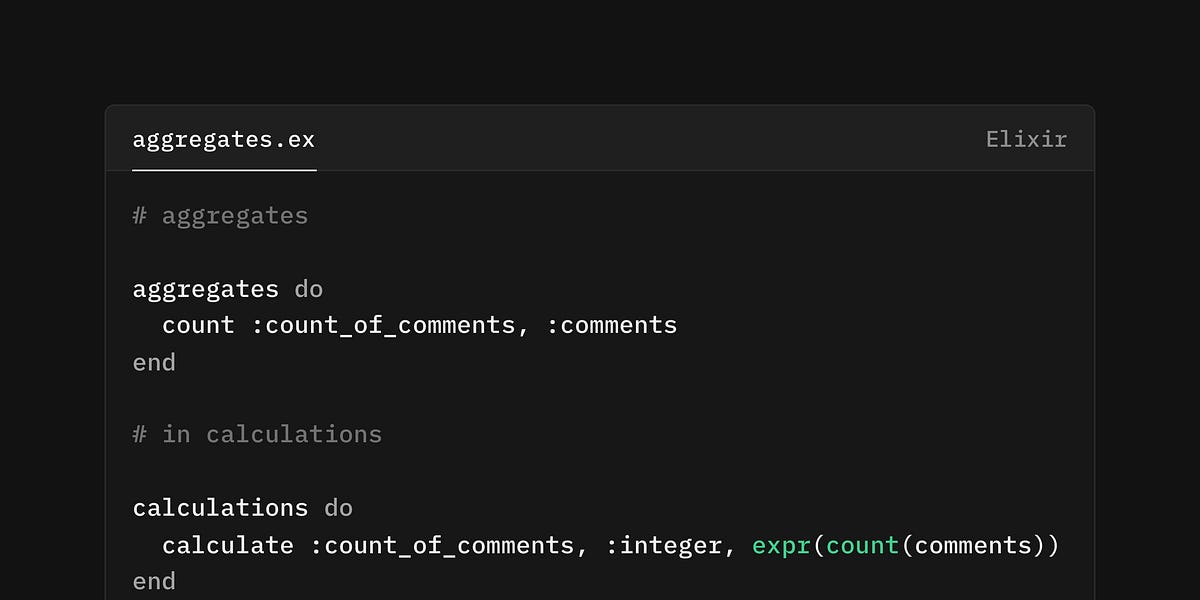Click the white "count" macro in aggregates block

tap(198, 326)
